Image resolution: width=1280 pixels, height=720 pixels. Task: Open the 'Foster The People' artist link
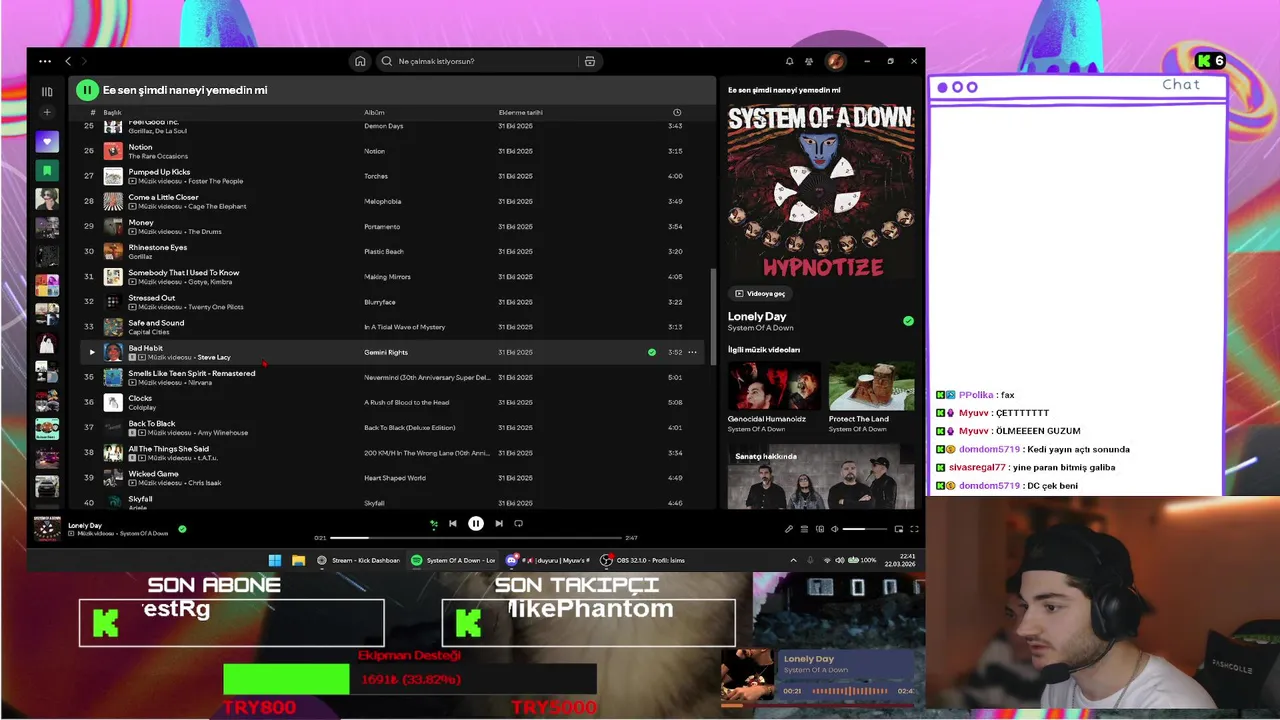pos(215,181)
